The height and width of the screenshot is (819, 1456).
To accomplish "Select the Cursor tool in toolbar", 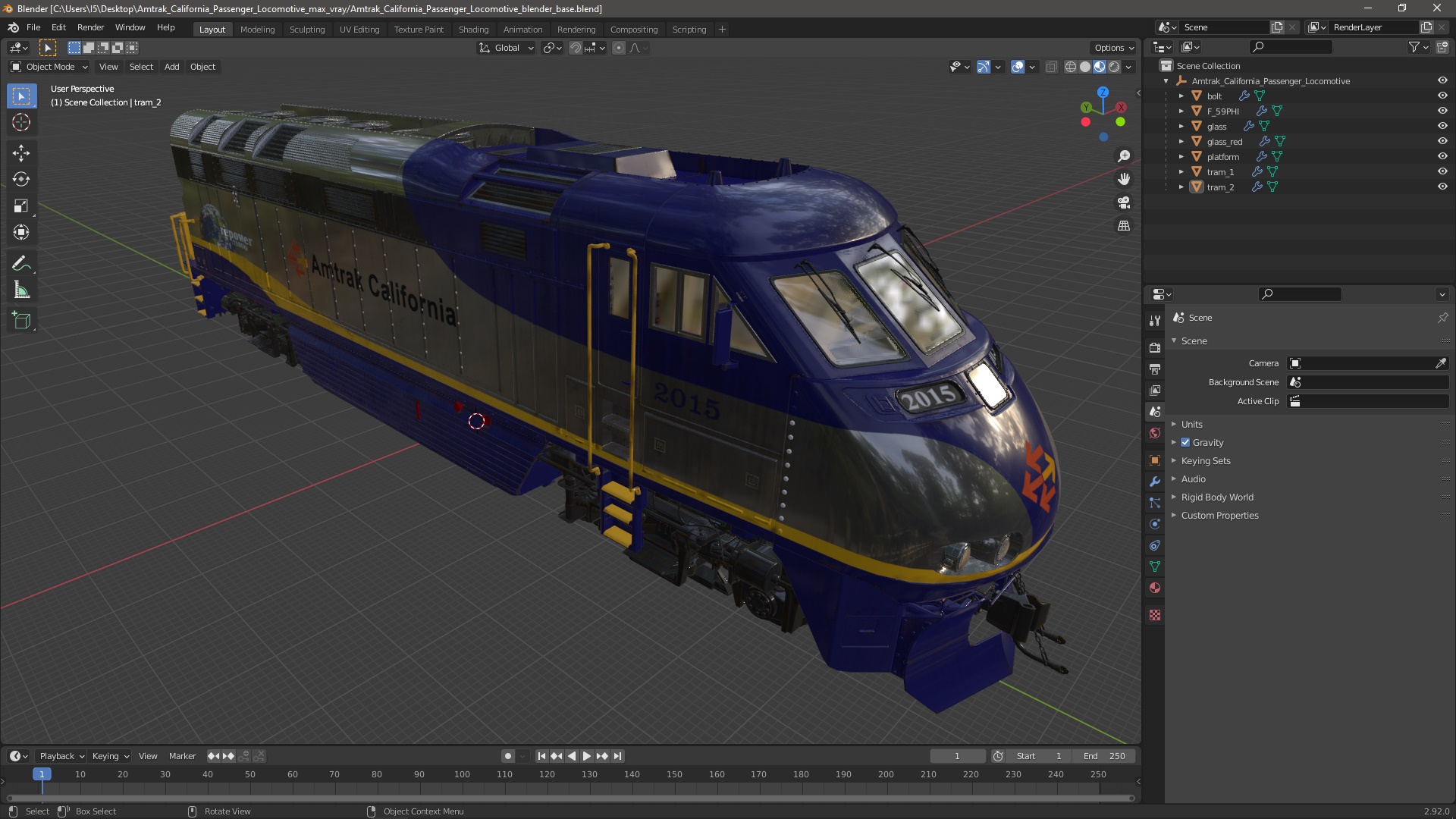I will [x=21, y=122].
